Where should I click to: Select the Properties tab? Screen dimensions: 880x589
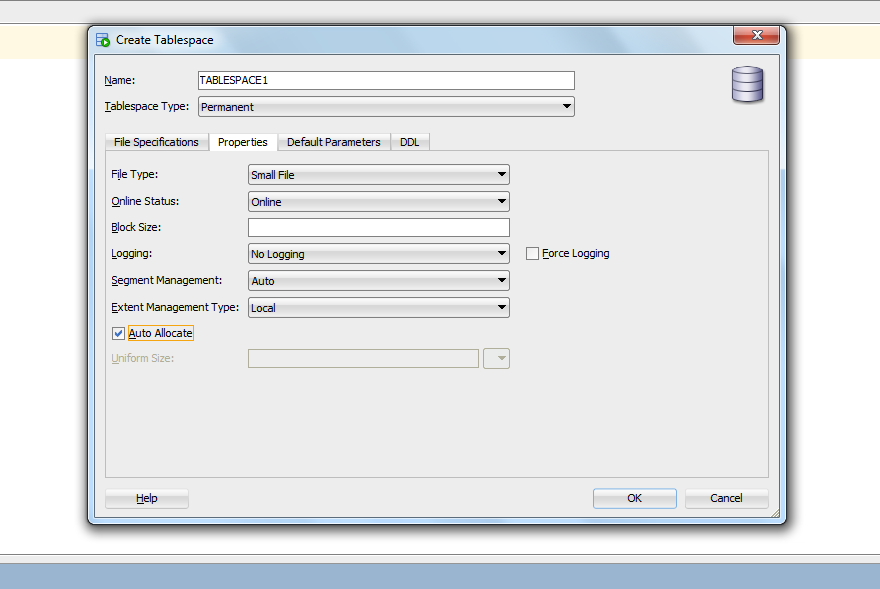(243, 142)
